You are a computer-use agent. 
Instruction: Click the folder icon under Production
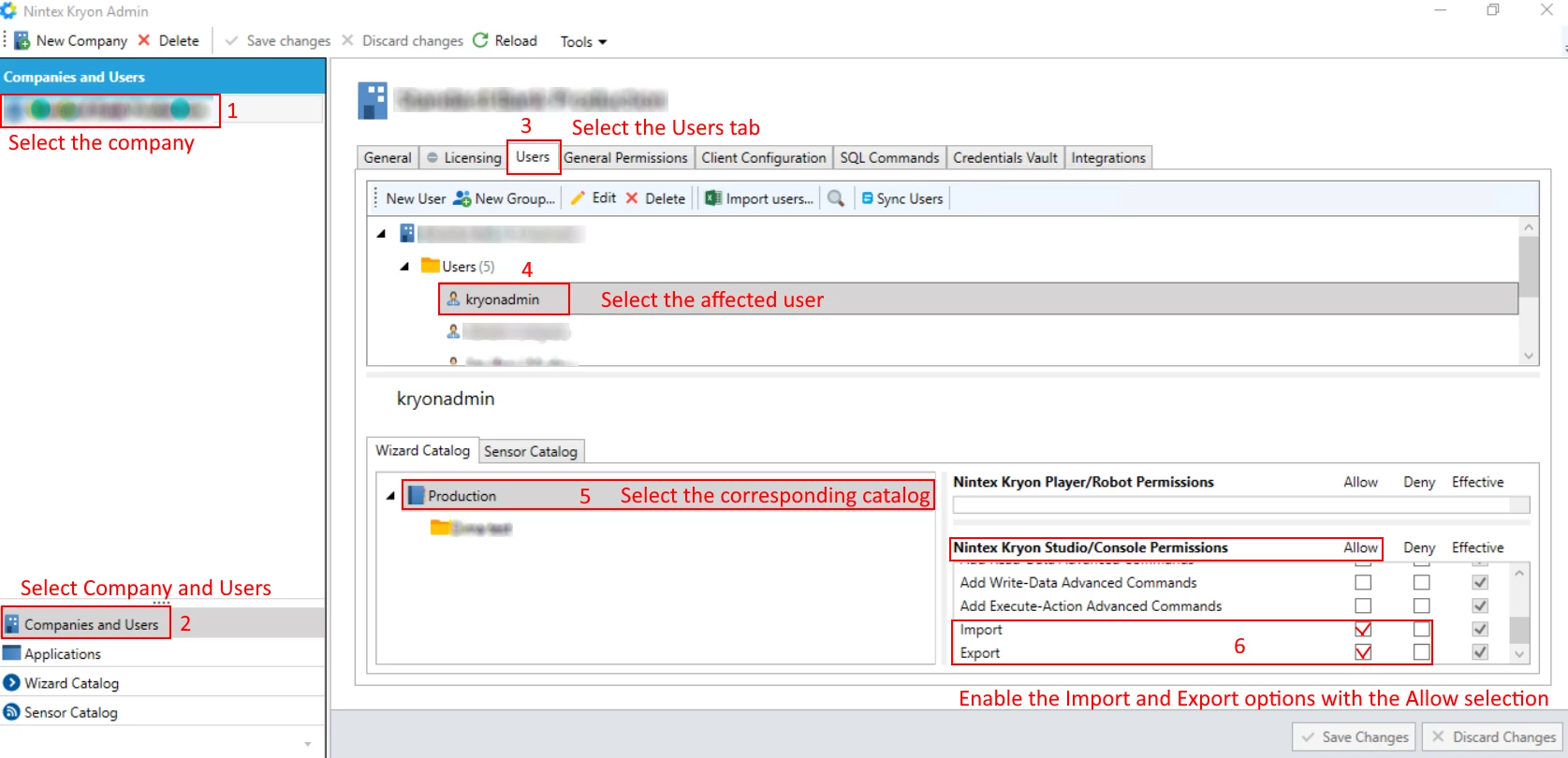[x=440, y=528]
